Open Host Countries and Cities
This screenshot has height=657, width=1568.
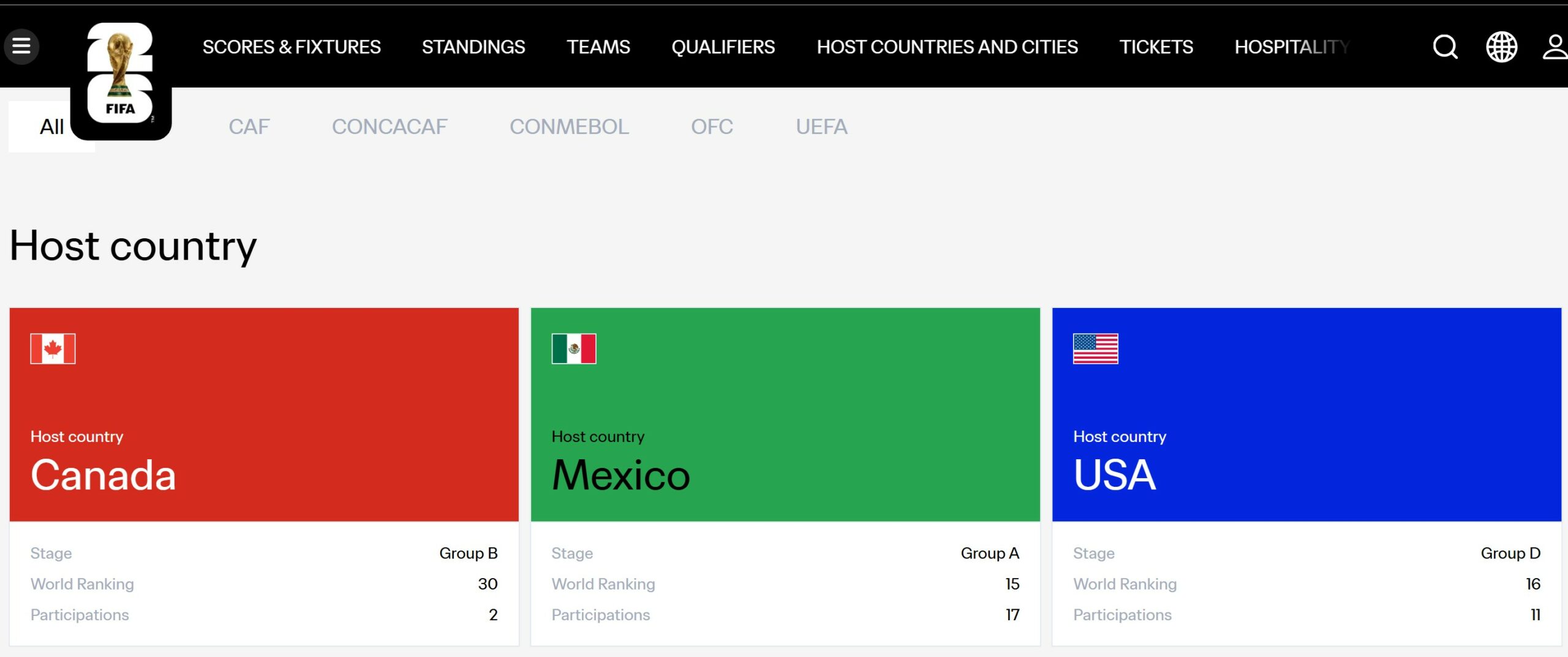tap(947, 47)
